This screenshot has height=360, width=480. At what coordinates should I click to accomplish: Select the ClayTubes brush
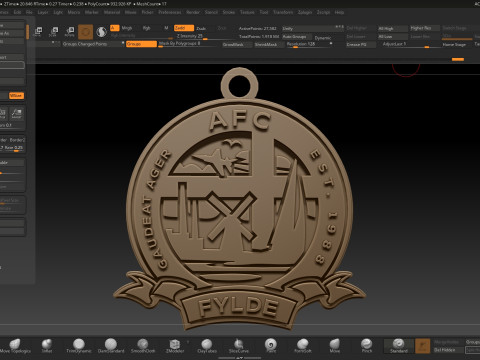click(207, 346)
